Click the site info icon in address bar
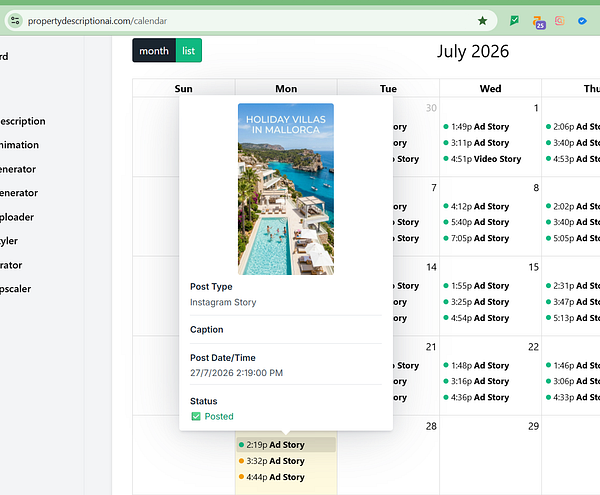Screen dimensions: 600x495 (x=15, y=21)
